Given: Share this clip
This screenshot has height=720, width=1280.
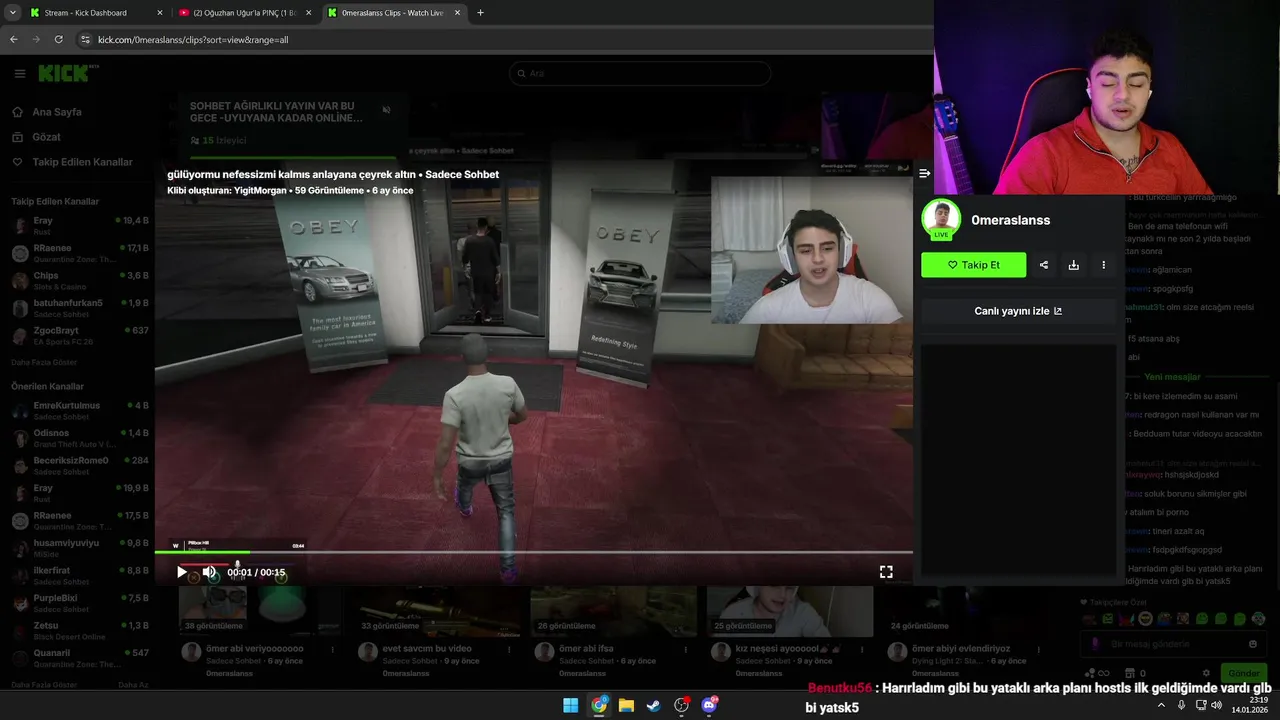Looking at the screenshot, I should tap(1044, 265).
